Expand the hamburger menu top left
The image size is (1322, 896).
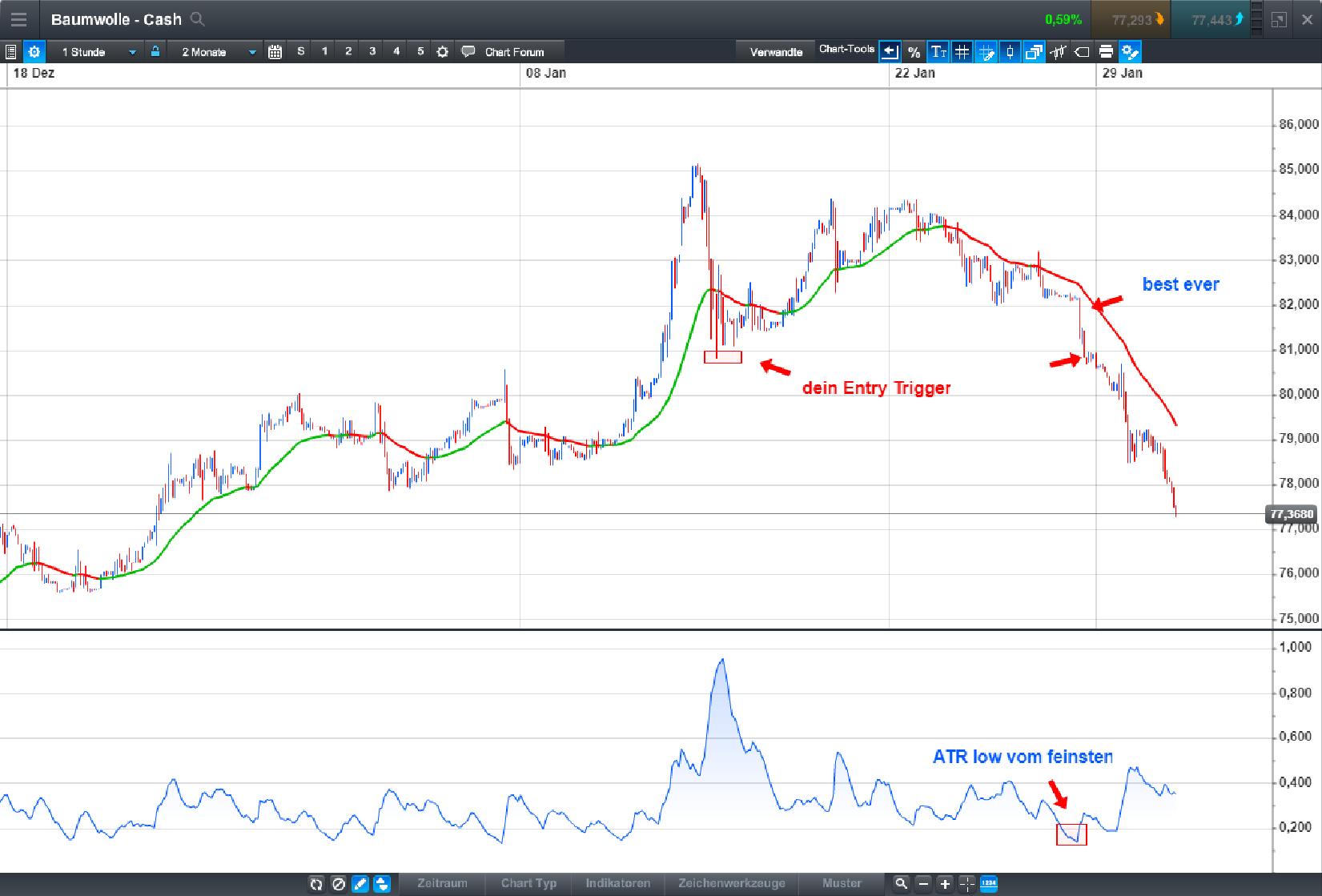click(18, 18)
